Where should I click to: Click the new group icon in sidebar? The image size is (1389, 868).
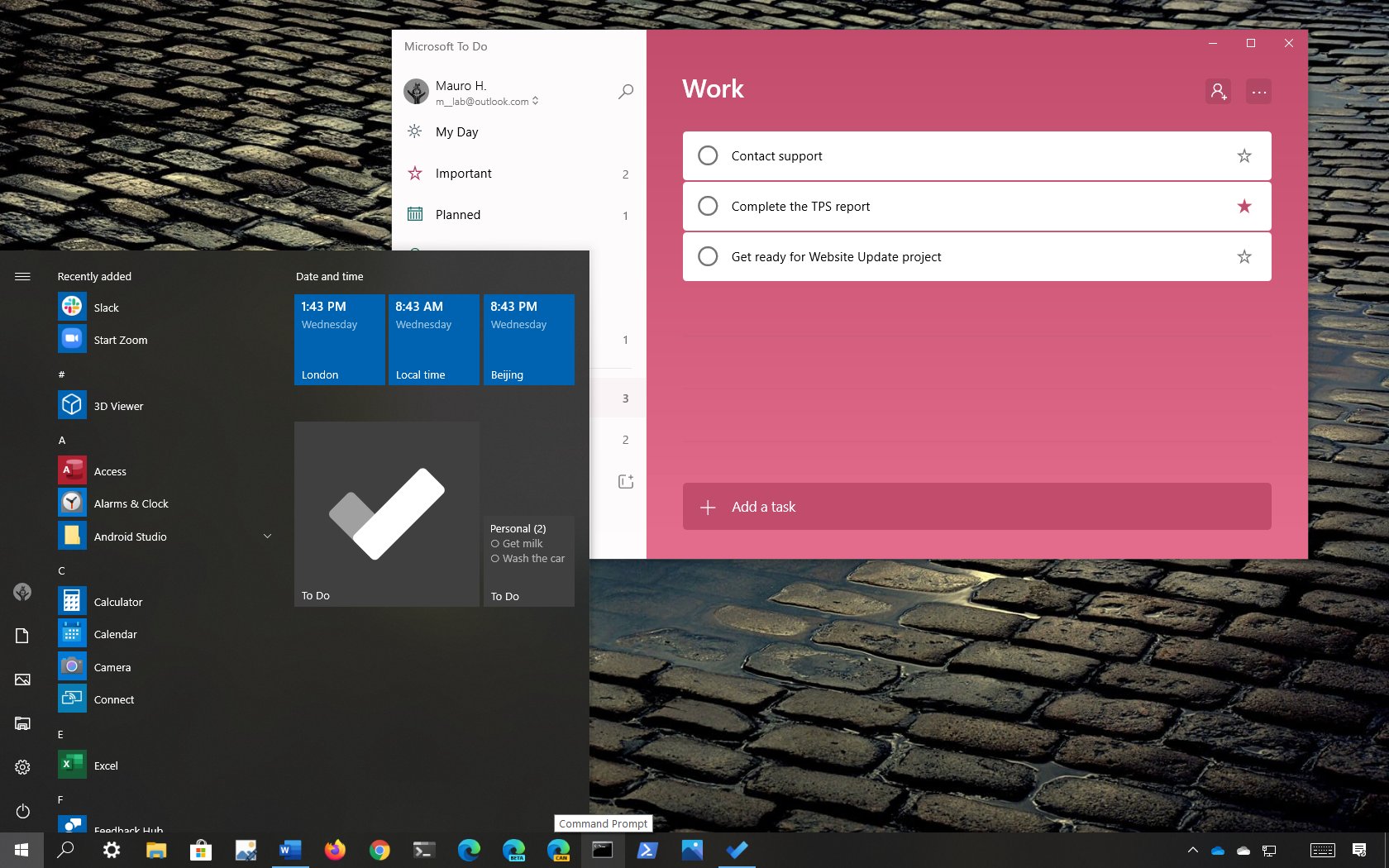click(626, 481)
